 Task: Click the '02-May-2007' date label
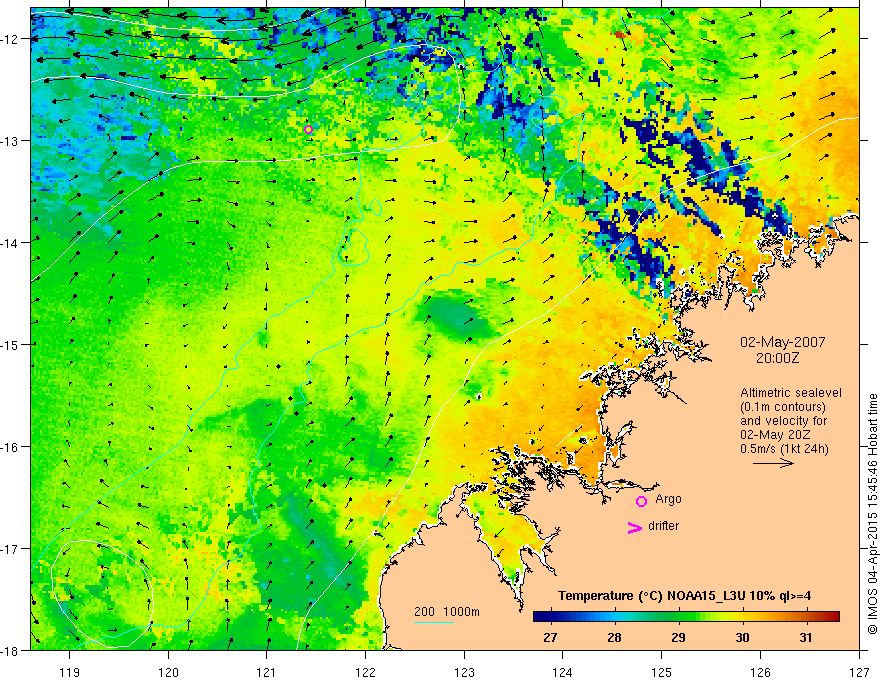[782, 342]
